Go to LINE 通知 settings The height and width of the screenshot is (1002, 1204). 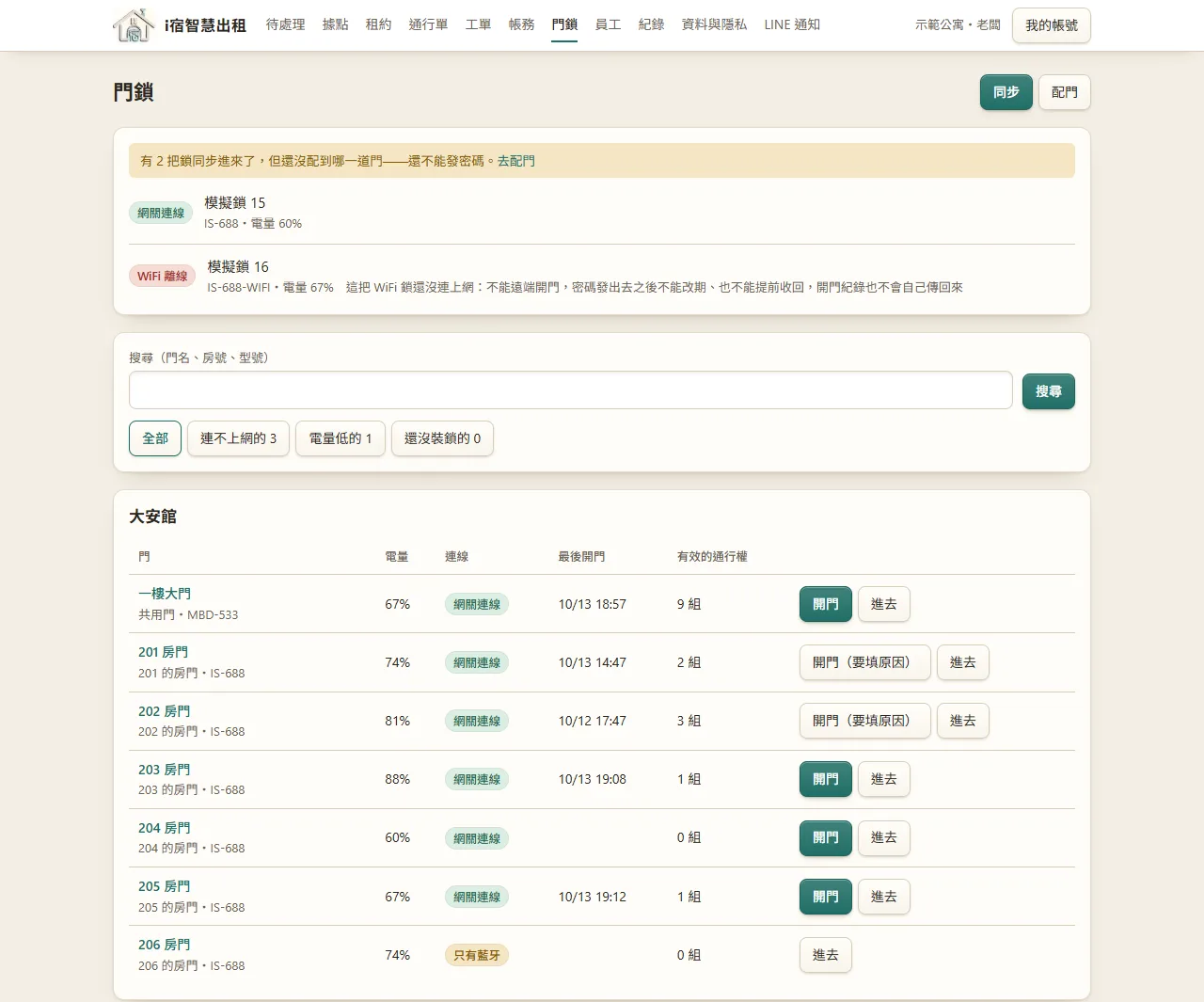tap(792, 24)
